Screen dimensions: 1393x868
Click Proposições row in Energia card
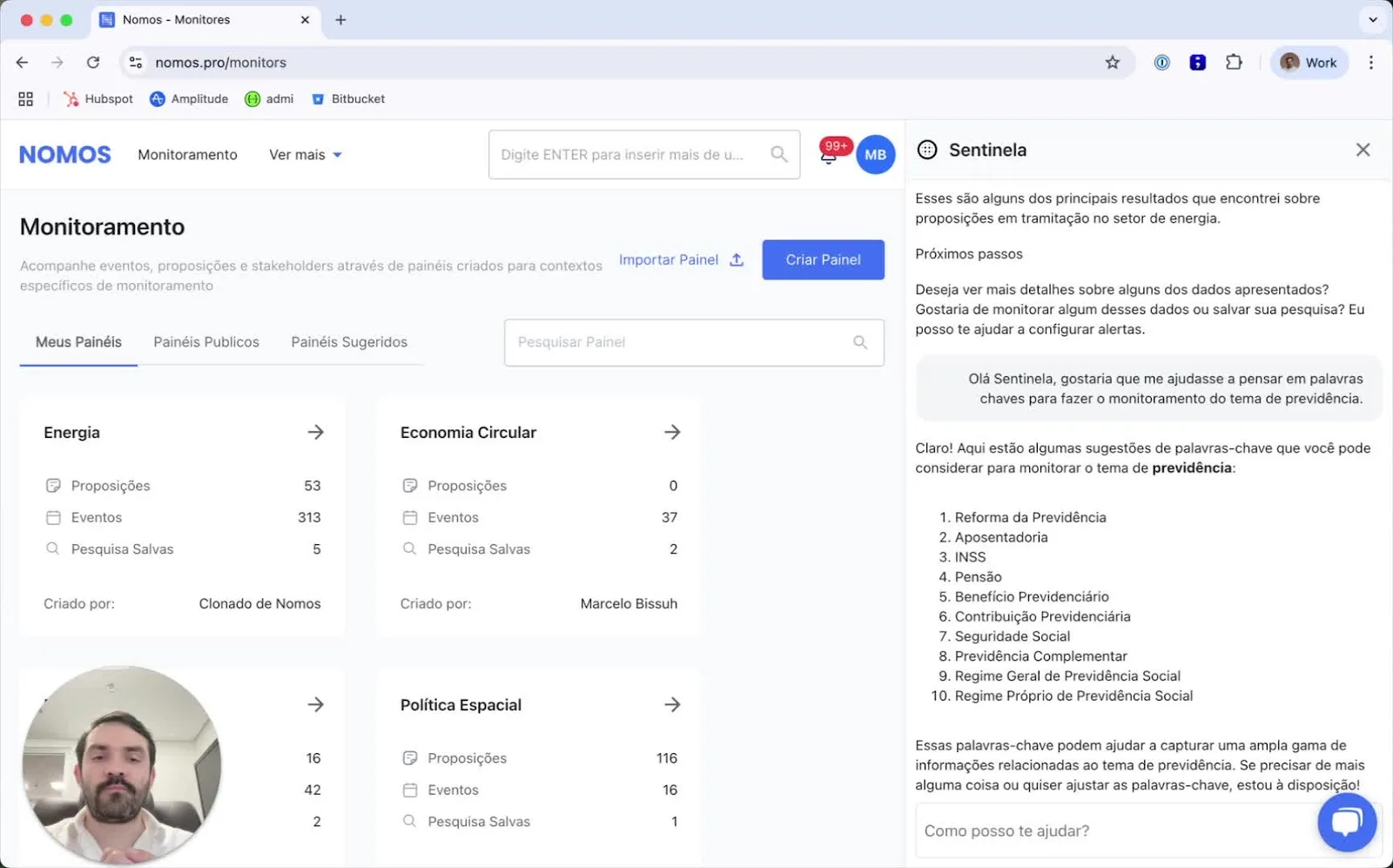(182, 486)
